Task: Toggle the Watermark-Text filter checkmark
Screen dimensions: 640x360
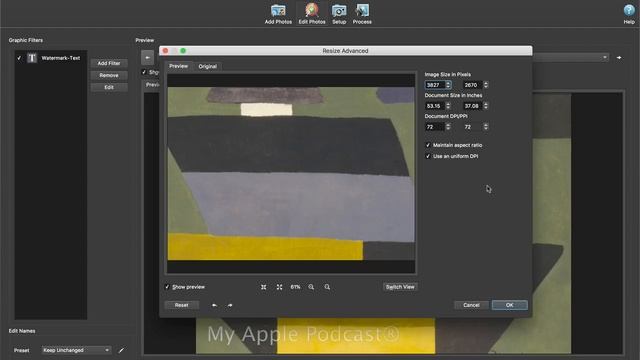Action: click(19, 58)
